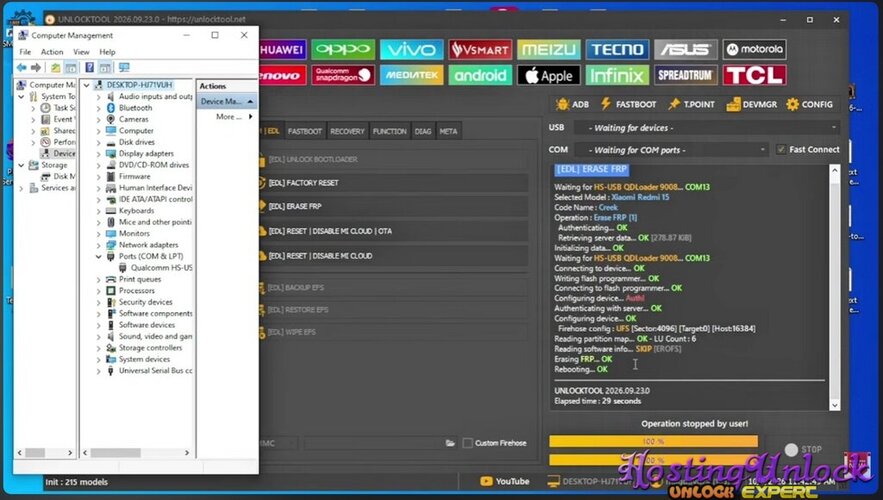Select the Android brand logo
The width and height of the screenshot is (883, 500).
pos(480,75)
